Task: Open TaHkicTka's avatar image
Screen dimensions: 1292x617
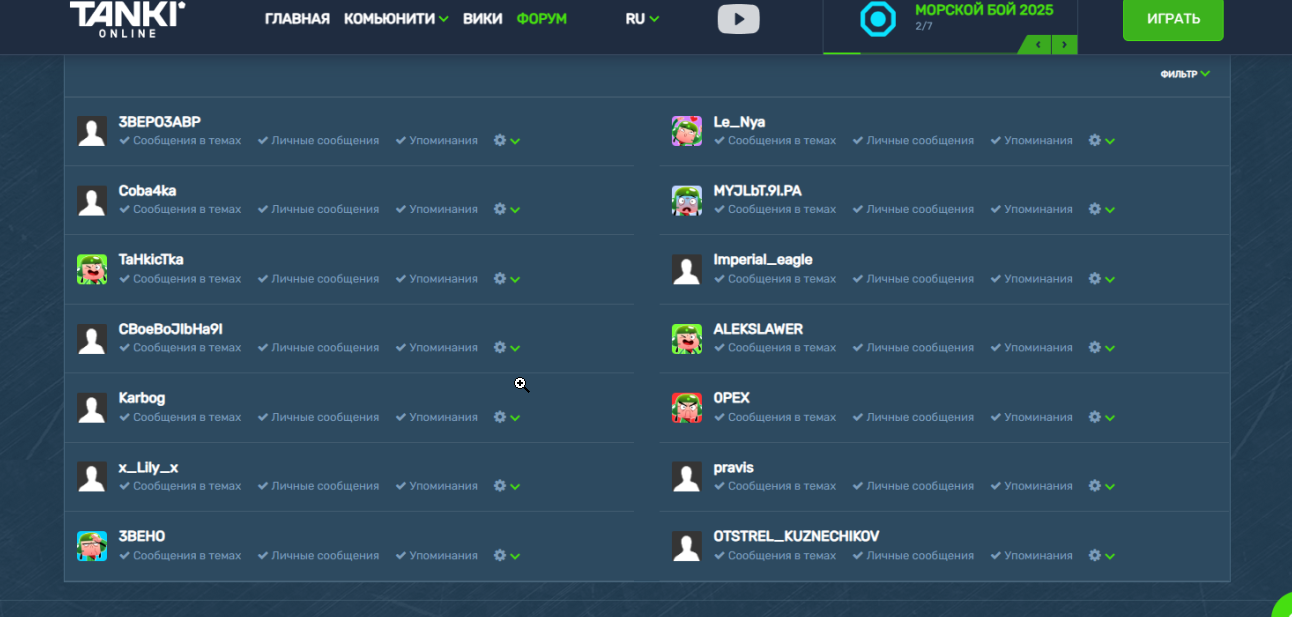Action: pos(92,269)
